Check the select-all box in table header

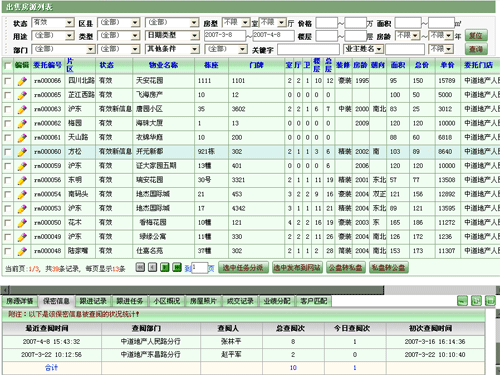tap(7, 66)
